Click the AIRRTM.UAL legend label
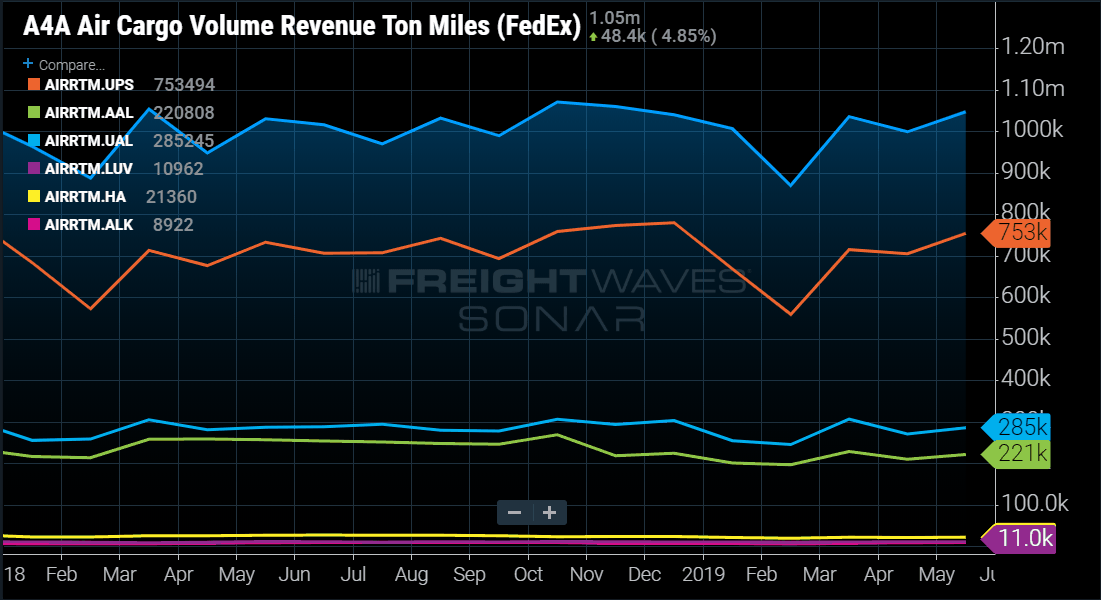 click(89, 141)
